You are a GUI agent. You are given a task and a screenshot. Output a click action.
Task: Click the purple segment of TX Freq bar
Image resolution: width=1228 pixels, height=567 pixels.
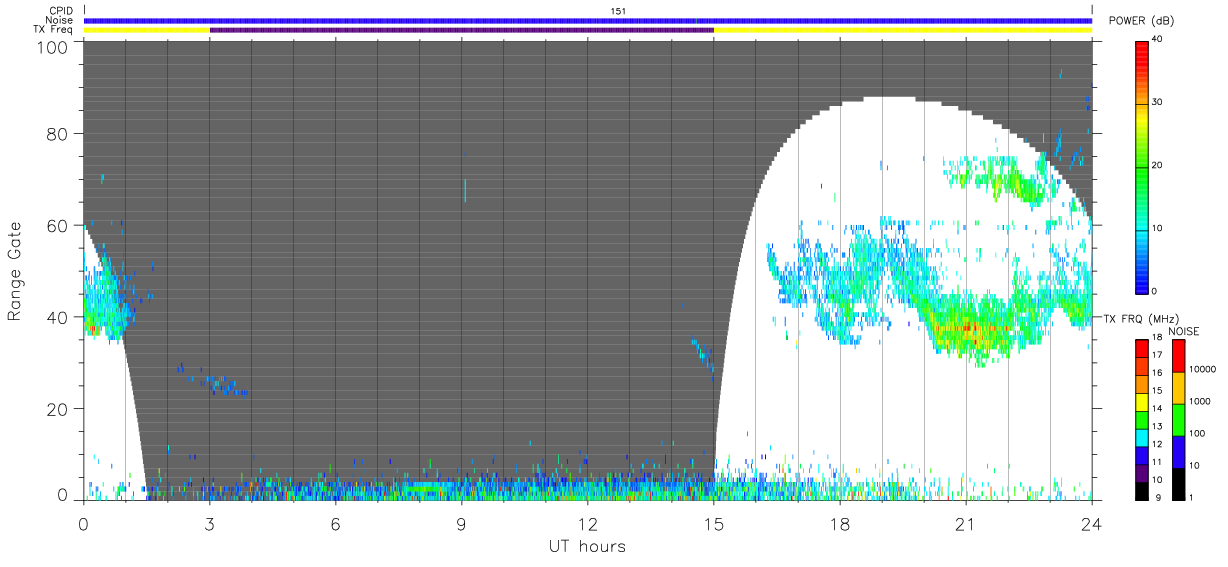pos(462,30)
